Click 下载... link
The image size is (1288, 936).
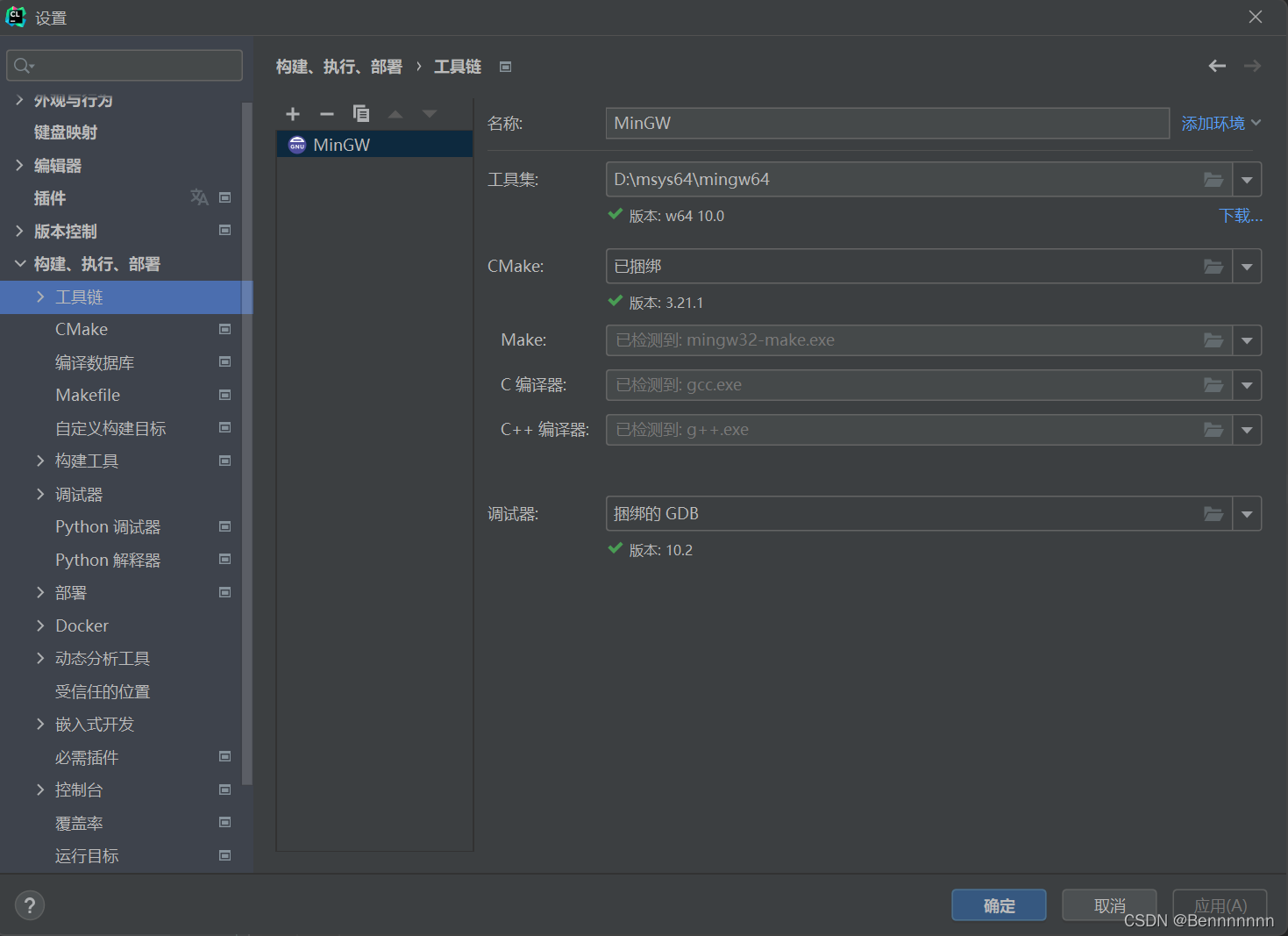[x=1241, y=216]
